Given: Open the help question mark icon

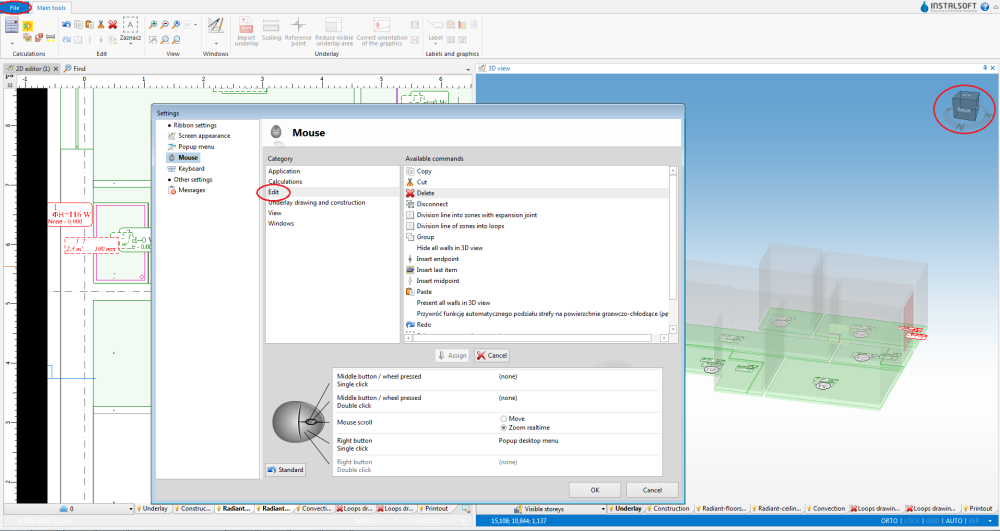Looking at the screenshot, I should 985,6.
